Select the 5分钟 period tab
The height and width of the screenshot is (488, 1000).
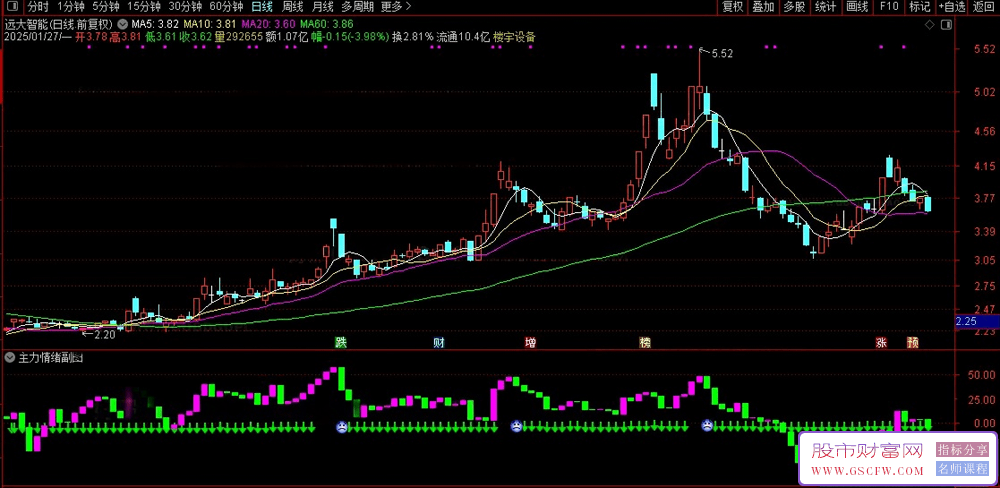(105, 7)
